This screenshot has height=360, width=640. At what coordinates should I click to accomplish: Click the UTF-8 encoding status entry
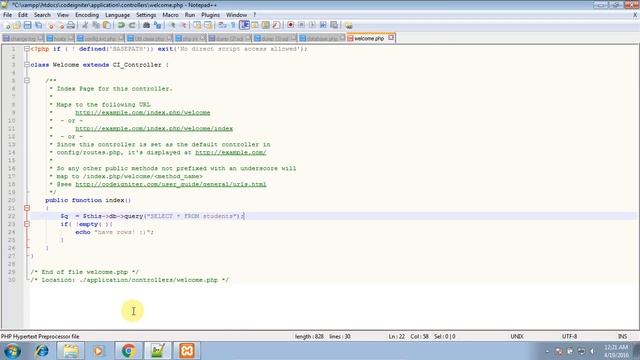569,337
